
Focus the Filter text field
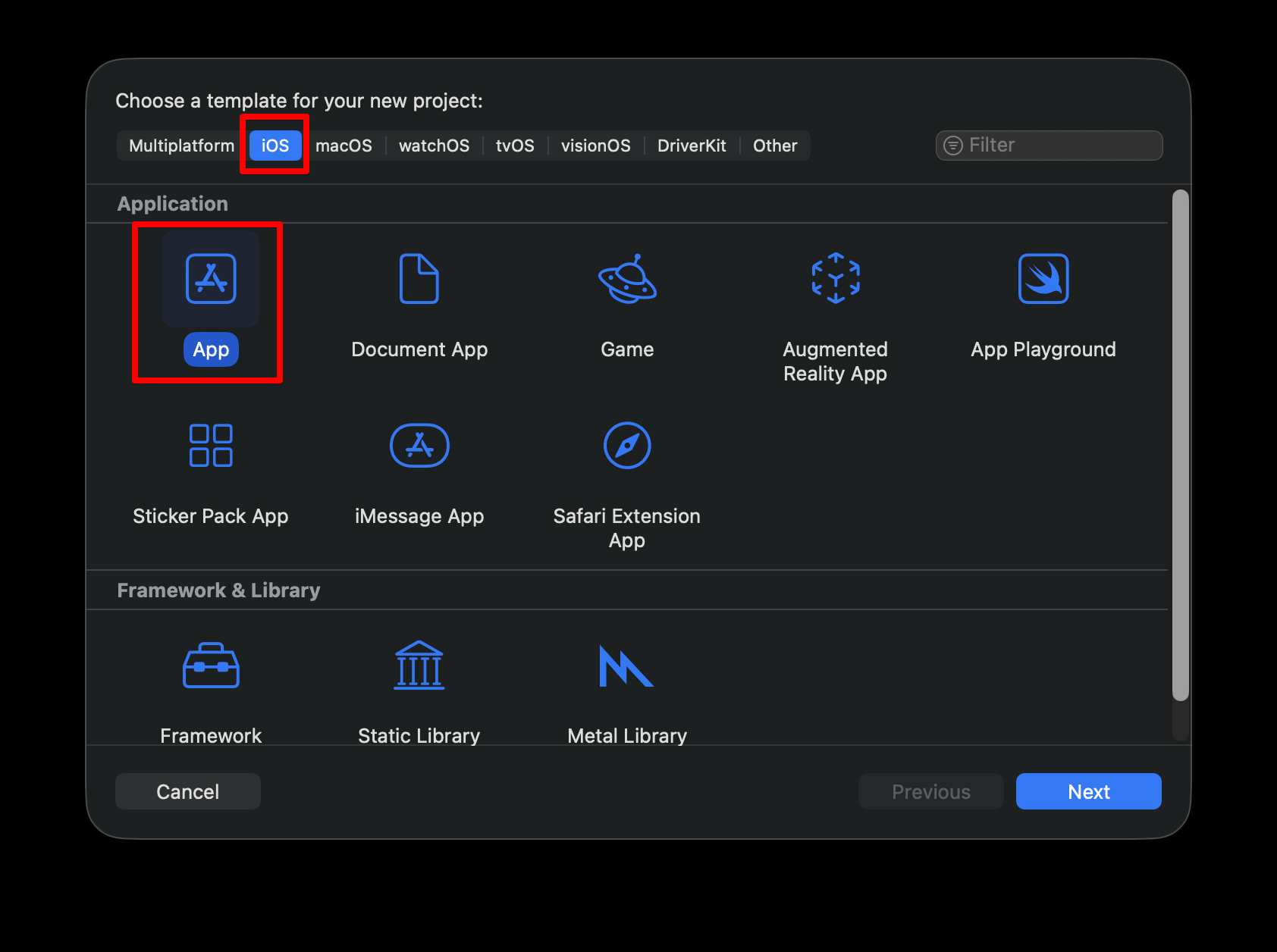[1050, 146]
